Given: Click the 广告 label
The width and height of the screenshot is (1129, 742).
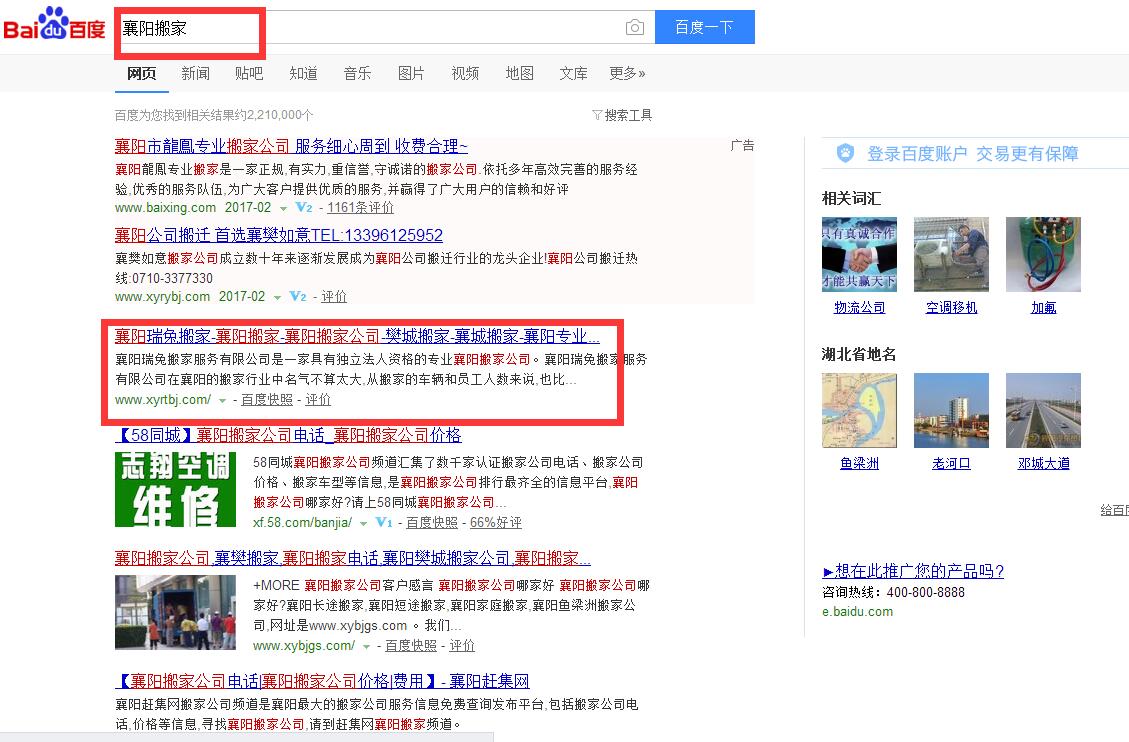Looking at the screenshot, I should tap(742, 146).
